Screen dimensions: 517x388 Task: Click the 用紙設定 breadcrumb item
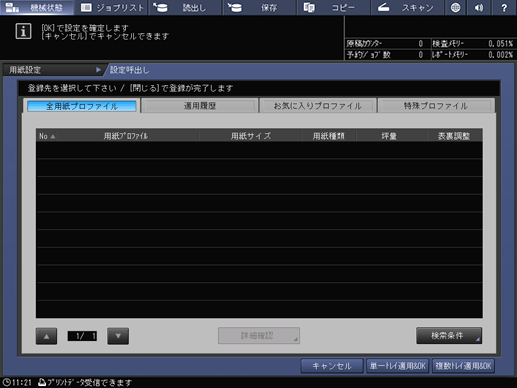[53, 70]
